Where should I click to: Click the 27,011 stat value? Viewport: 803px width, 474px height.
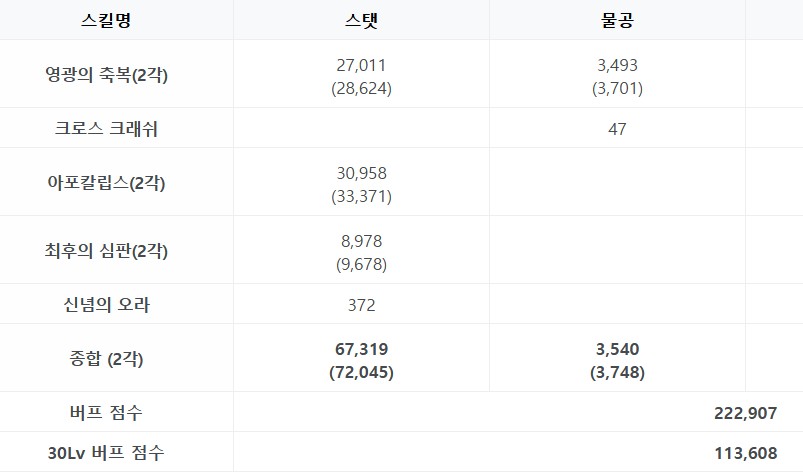click(361, 66)
